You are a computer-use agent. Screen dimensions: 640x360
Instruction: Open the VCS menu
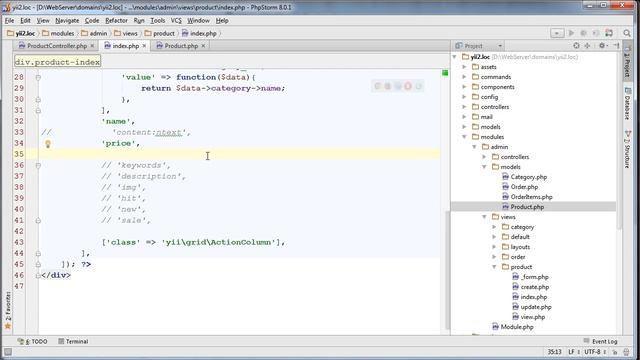176,20
